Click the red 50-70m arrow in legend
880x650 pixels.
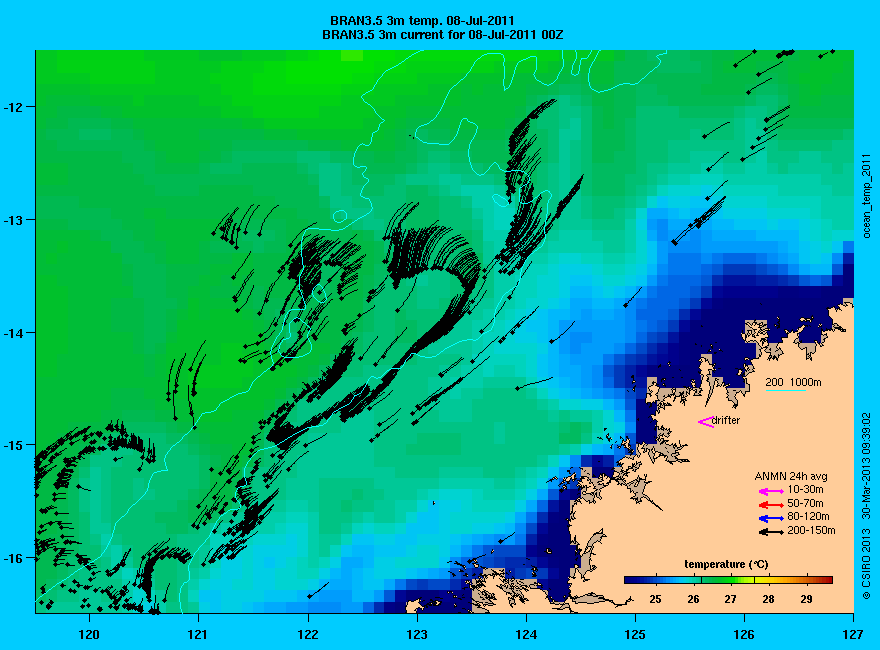click(x=771, y=505)
